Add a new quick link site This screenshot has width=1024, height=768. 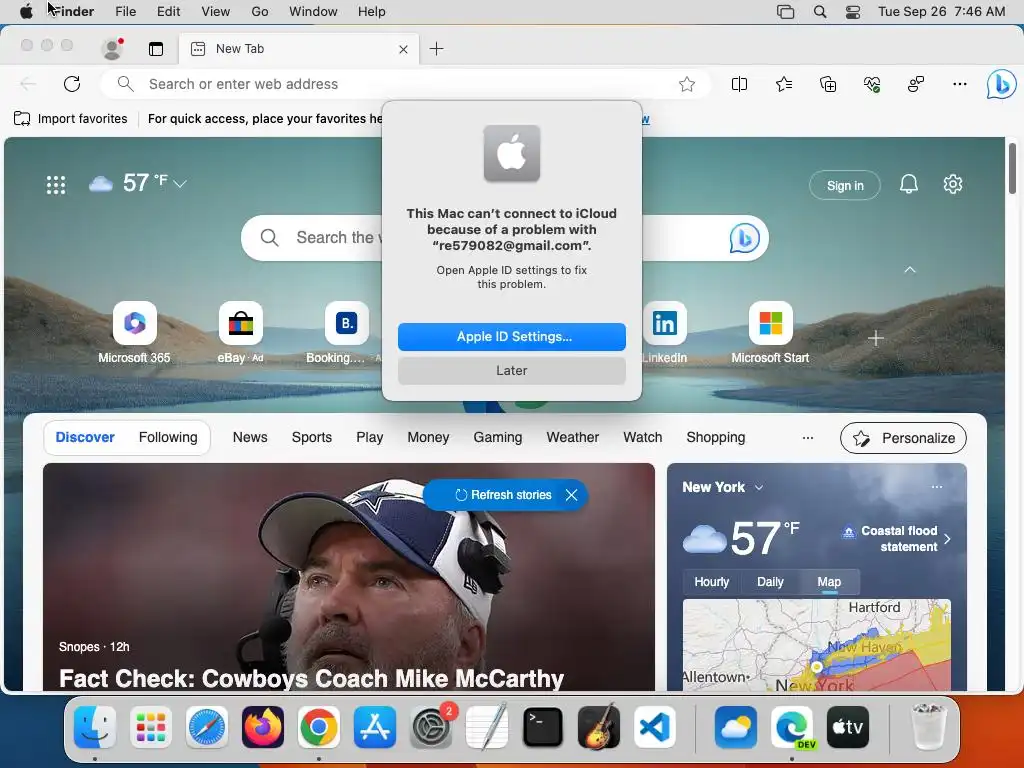click(876, 338)
